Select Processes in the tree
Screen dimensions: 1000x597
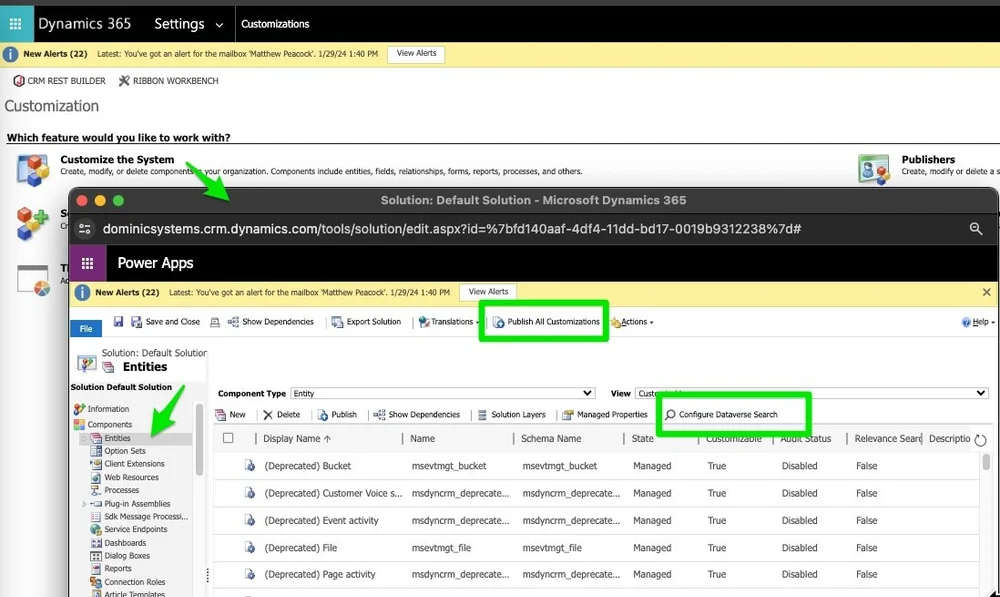[x=115, y=490]
